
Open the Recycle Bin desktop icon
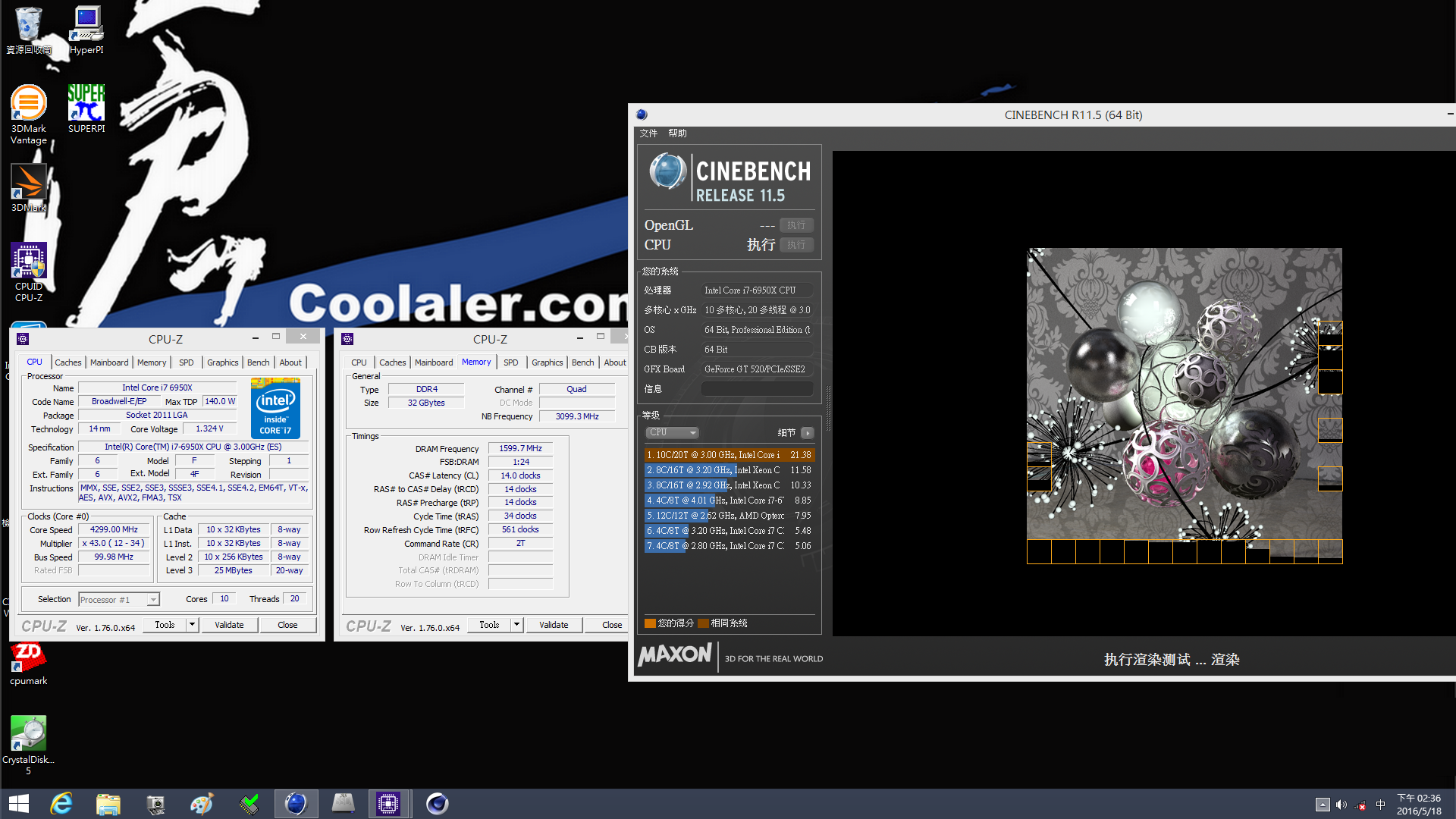click(29, 30)
